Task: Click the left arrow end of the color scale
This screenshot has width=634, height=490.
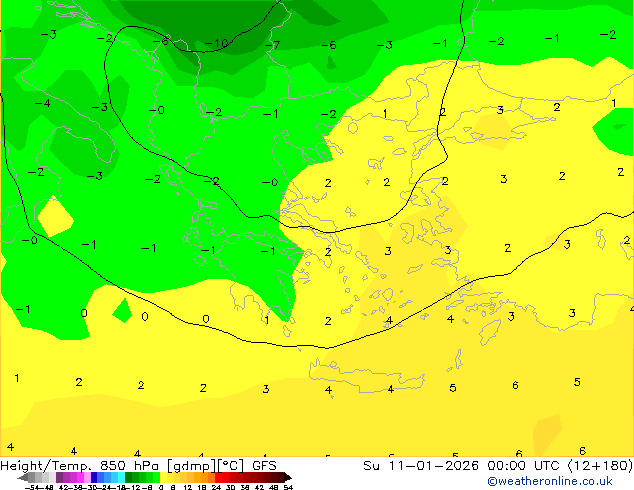Action: [23, 477]
